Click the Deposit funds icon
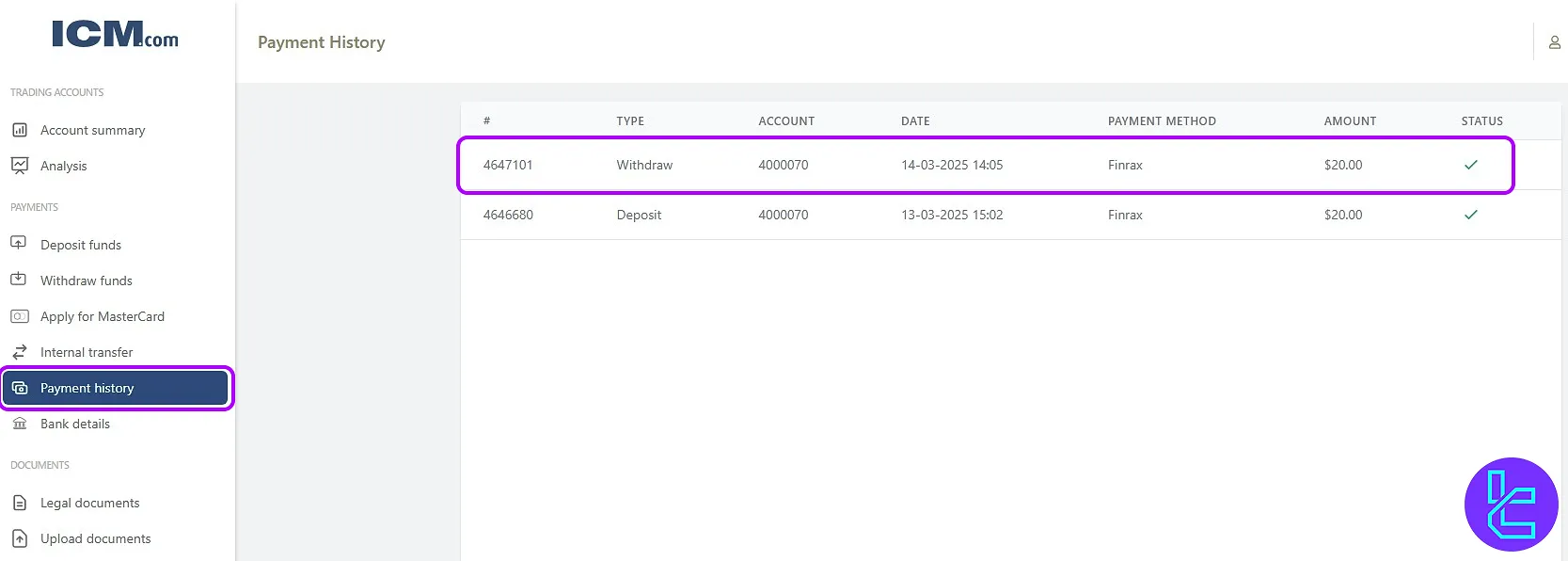This screenshot has height=561, width=1568. (x=19, y=243)
